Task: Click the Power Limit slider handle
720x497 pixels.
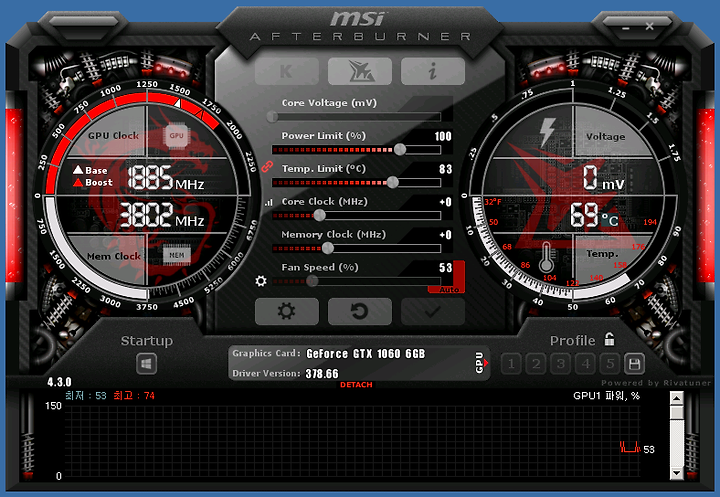Action: pos(400,149)
